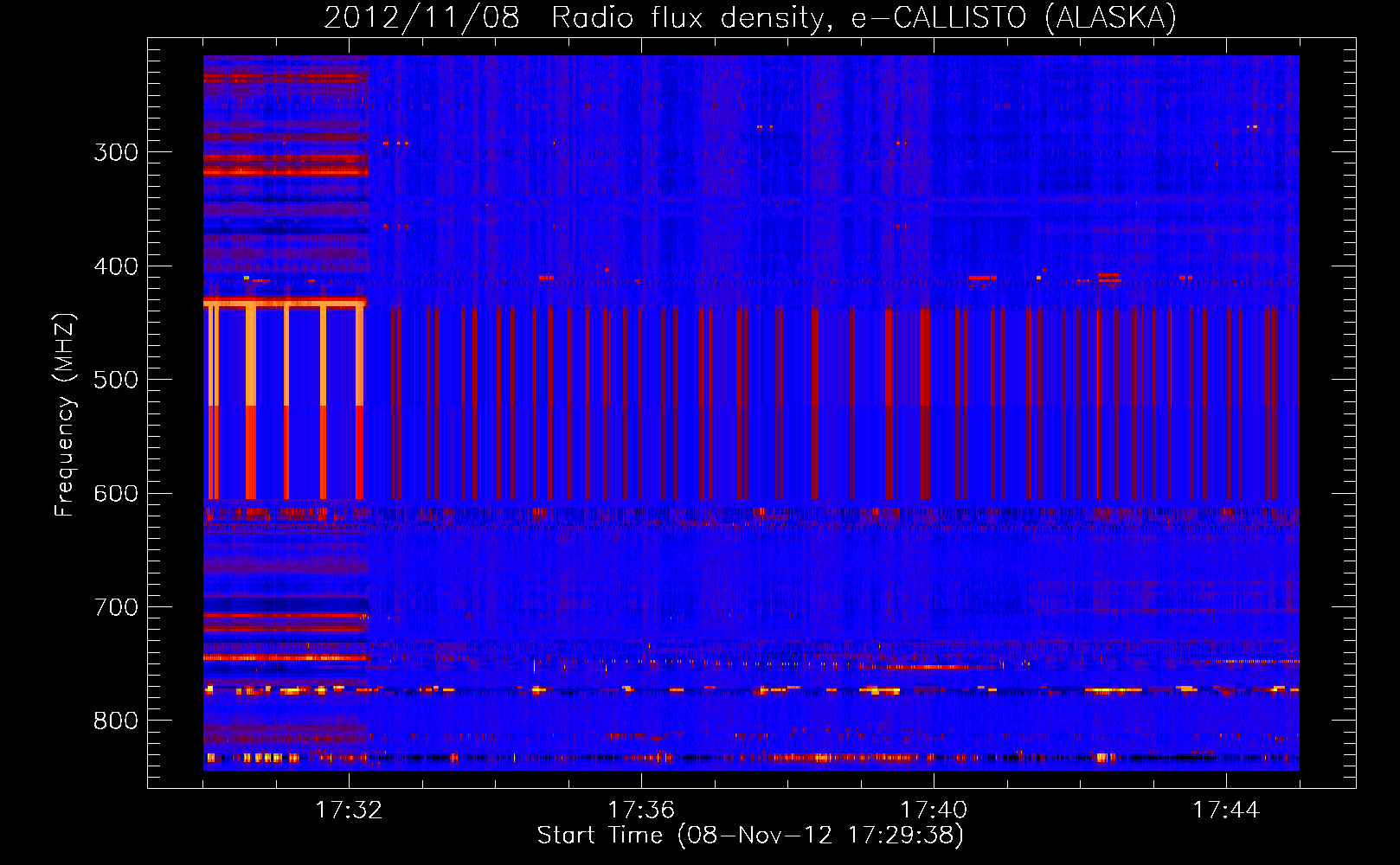Select the 500 frequency tick label

[116, 380]
